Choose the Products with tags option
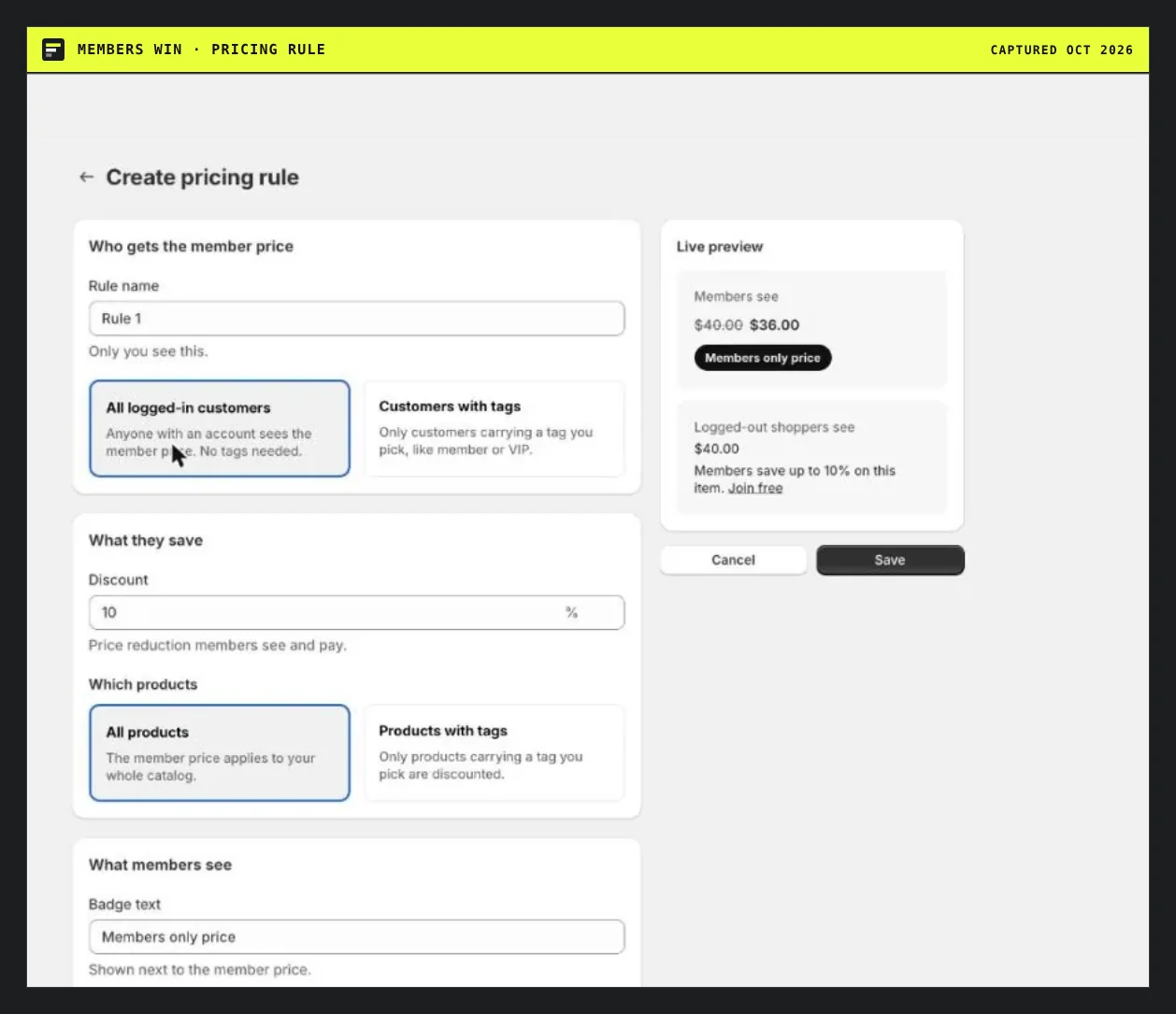Image resolution: width=1176 pixels, height=1014 pixels. pyautogui.click(x=494, y=752)
